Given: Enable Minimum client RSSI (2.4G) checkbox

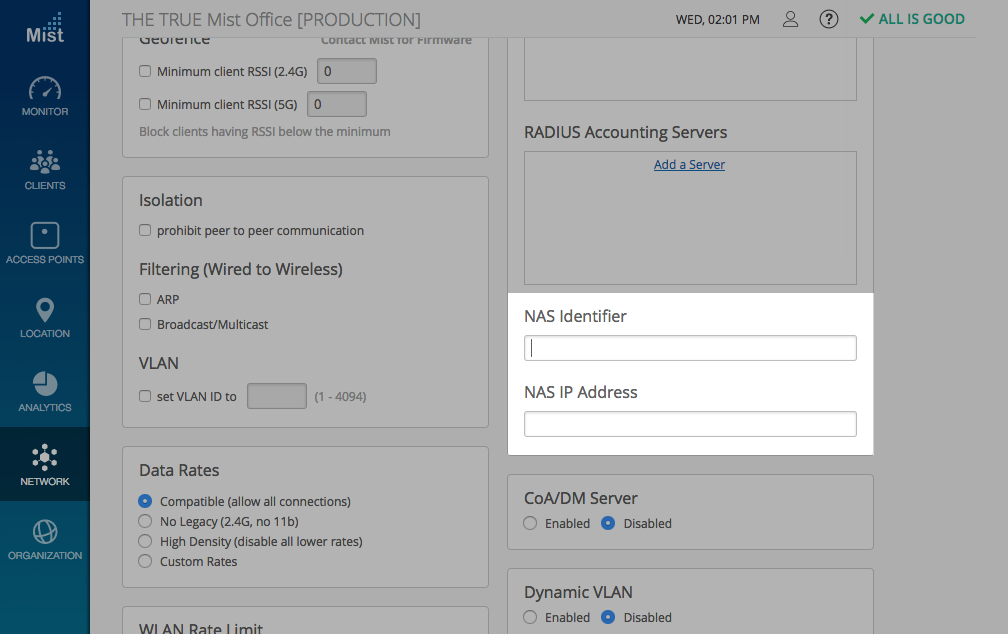Looking at the screenshot, I should 145,72.
